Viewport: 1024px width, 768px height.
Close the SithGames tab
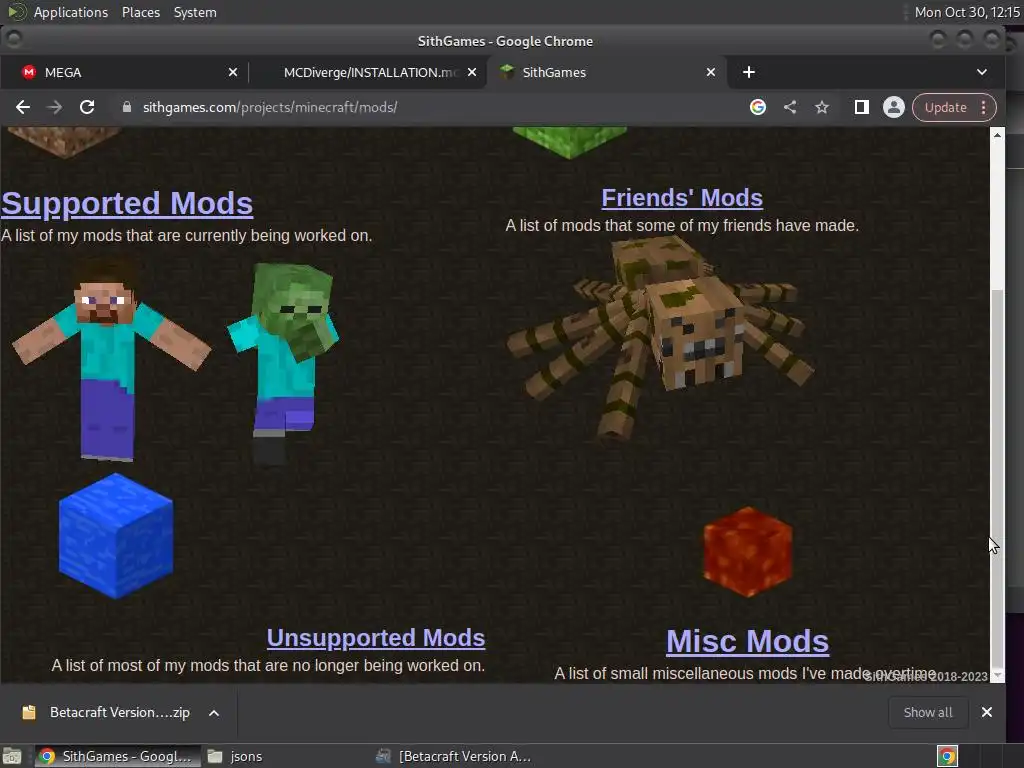pyautogui.click(x=711, y=72)
